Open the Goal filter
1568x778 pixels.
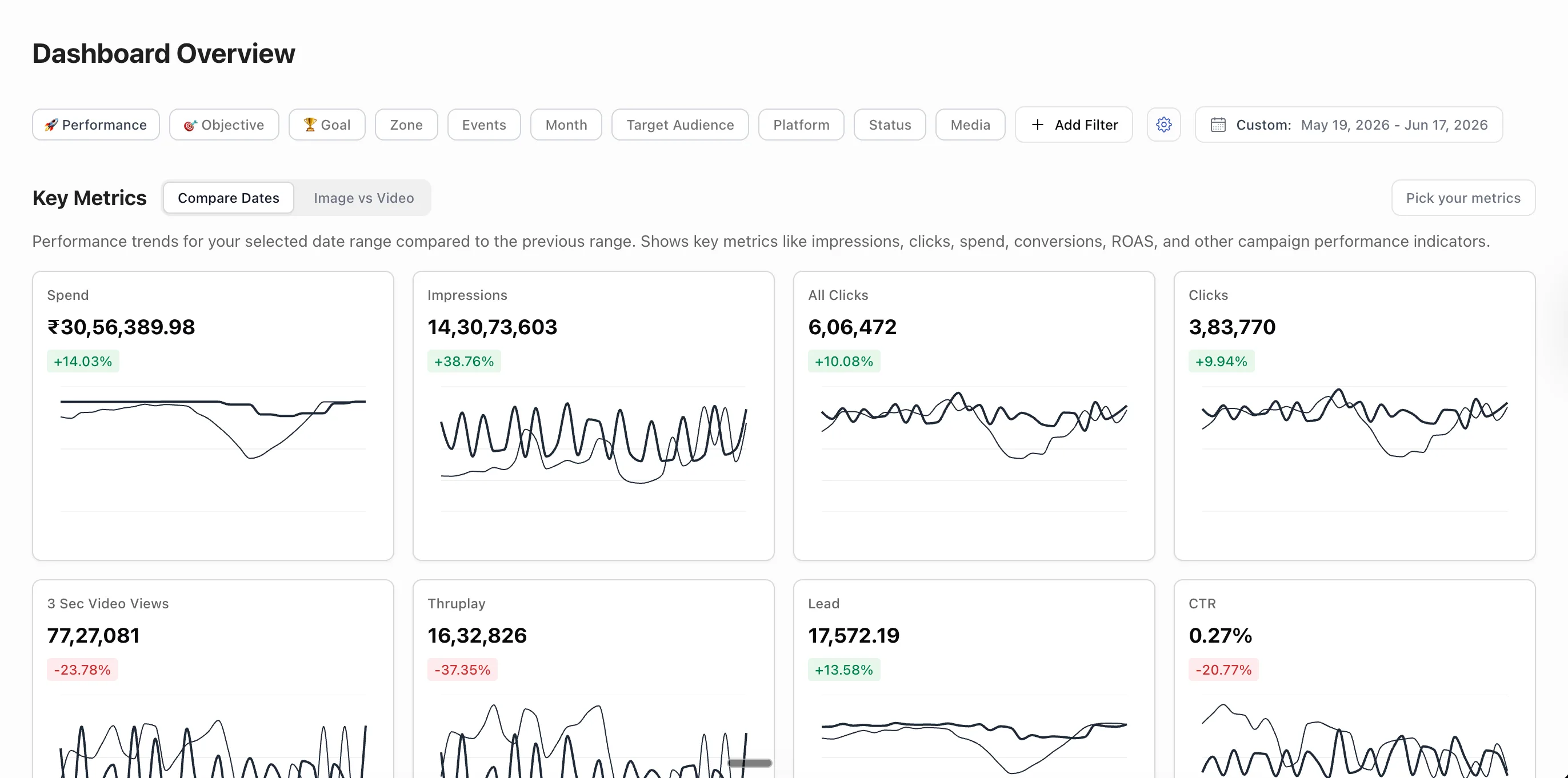coord(327,125)
